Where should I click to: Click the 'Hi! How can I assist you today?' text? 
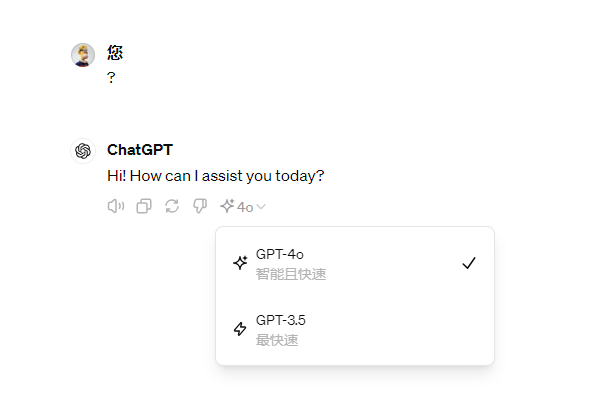[x=216, y=176]
